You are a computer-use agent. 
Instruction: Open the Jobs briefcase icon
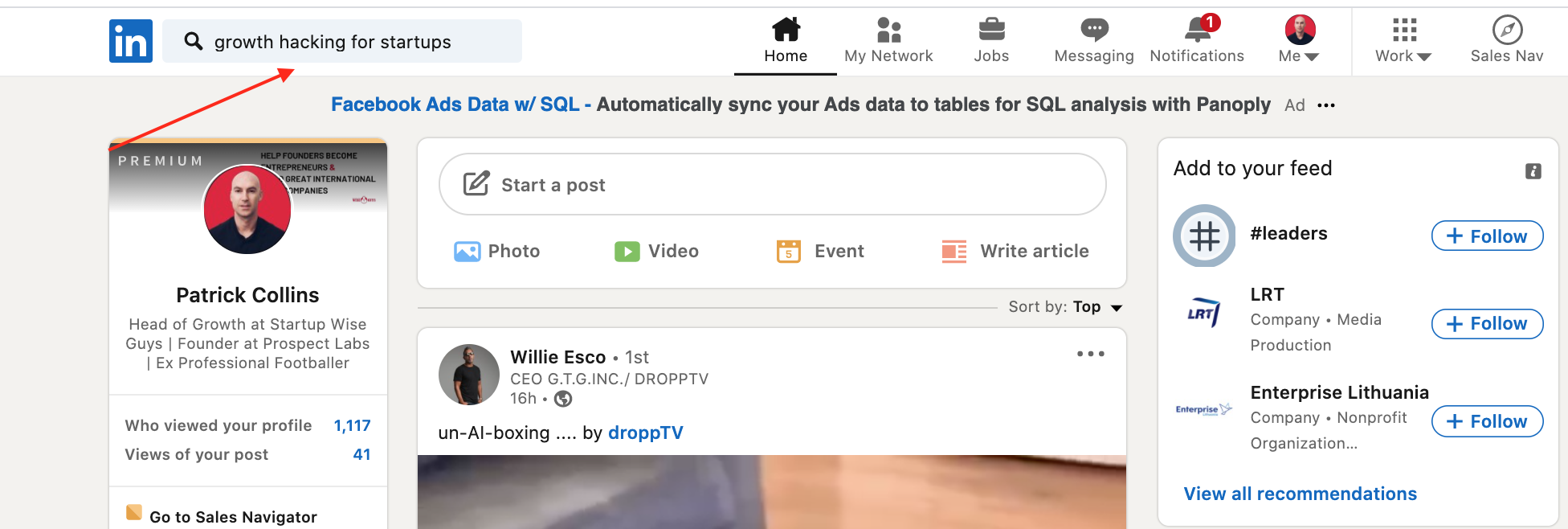[991, 29]
